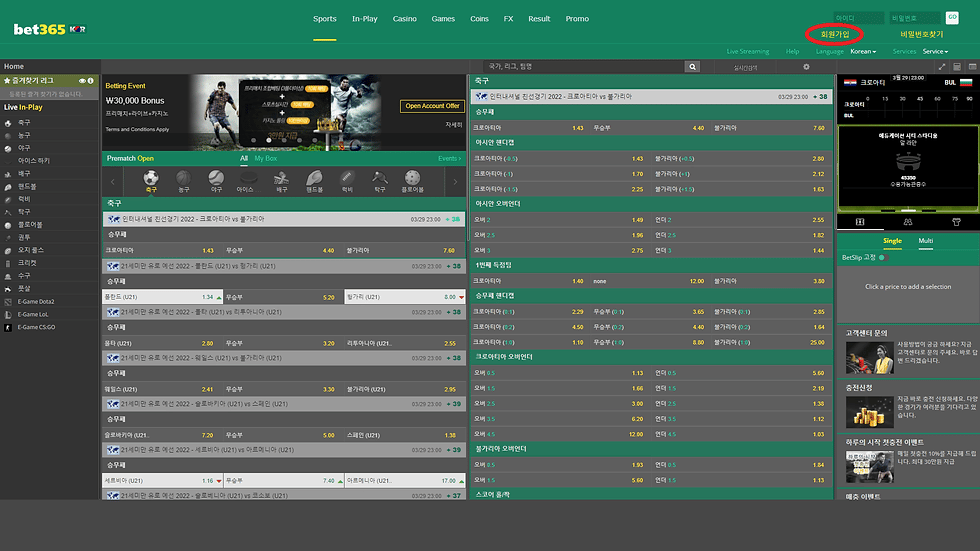Click the 회원가입 sign-up link
Screen dimensions: 980x551
835,34
